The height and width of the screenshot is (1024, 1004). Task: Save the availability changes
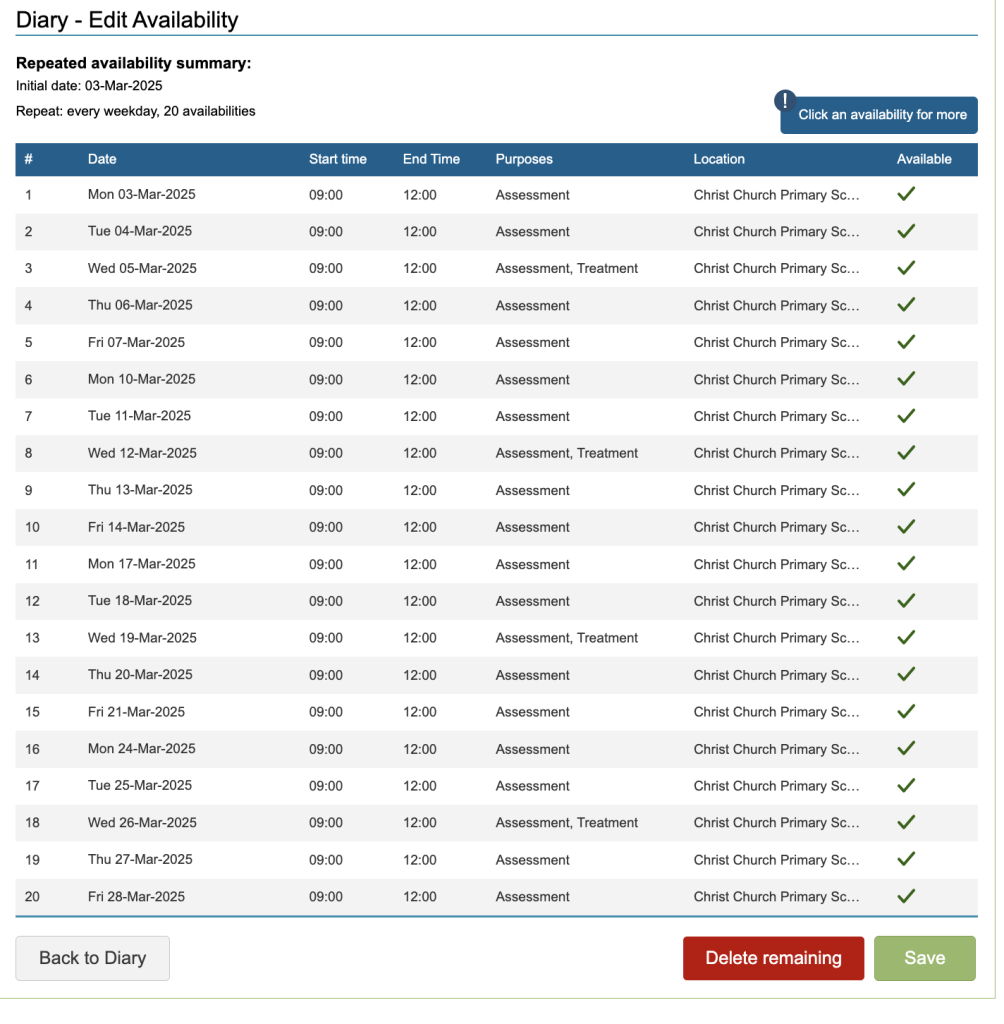(x=924, y=958)
